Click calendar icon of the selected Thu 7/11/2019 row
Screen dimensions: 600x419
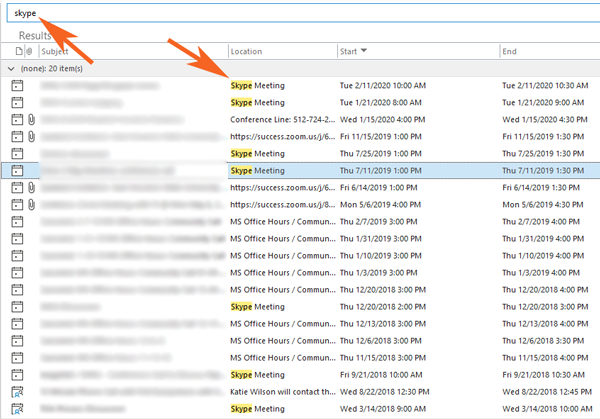pos(17,171)
